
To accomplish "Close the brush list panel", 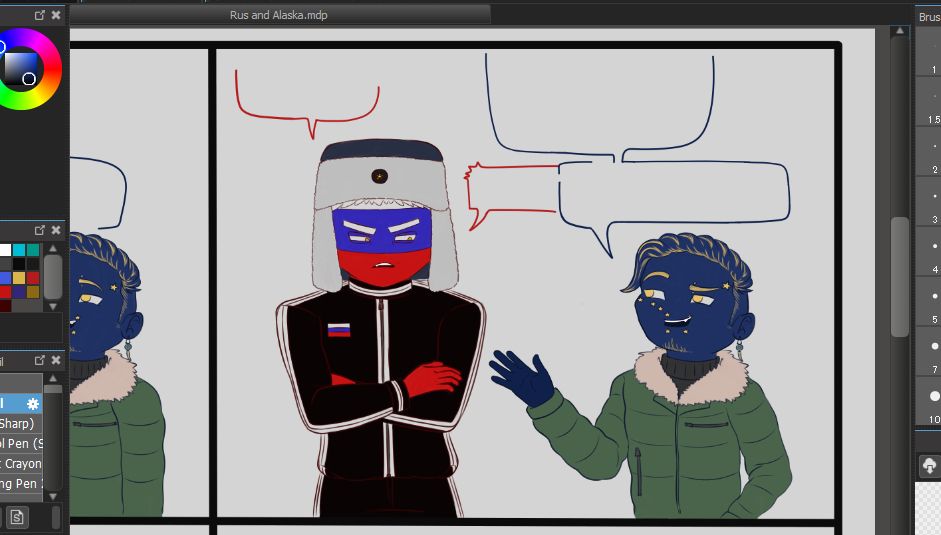I will coord(56,360).
